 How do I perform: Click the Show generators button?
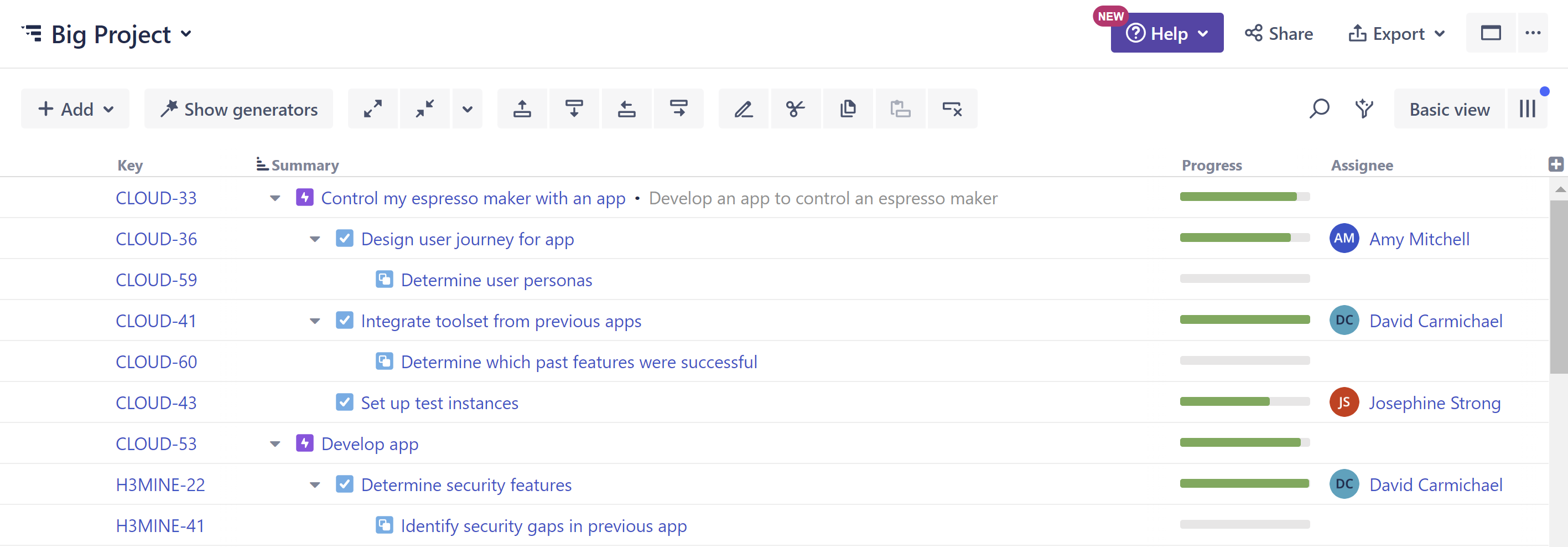coord(238,109)
